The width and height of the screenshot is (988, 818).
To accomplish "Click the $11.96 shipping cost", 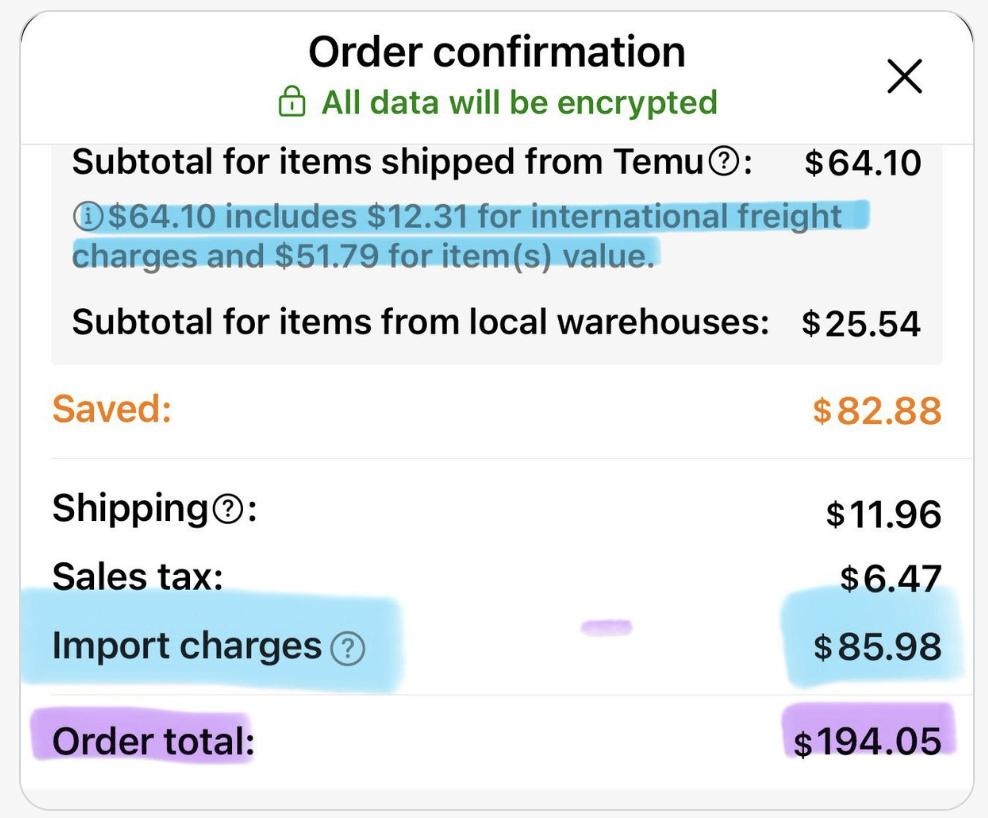I will 883,514.
